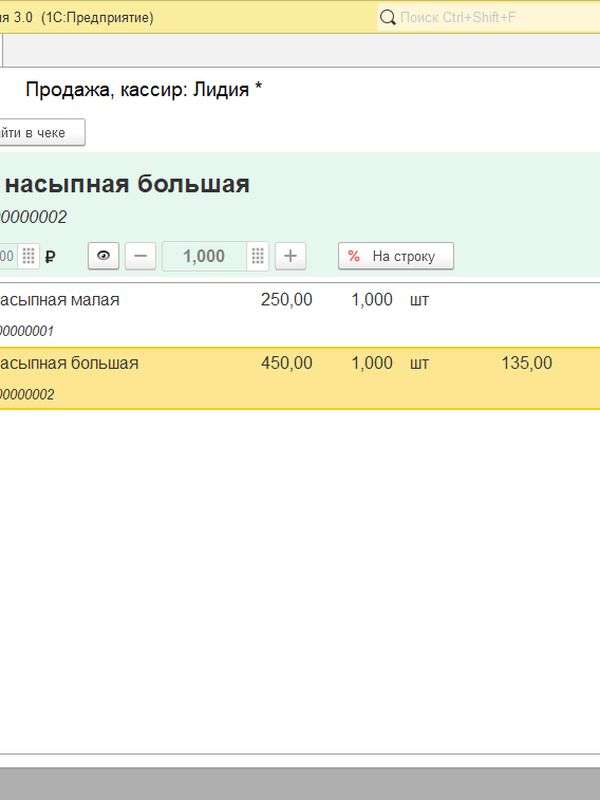
Task: Click the 1,000 quantity field
Action: pos(204,256)
